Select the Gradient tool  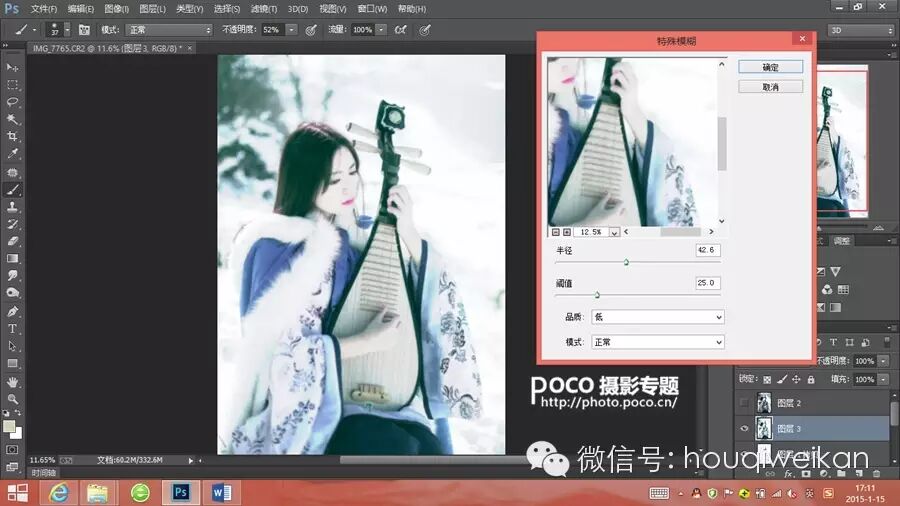12,259
